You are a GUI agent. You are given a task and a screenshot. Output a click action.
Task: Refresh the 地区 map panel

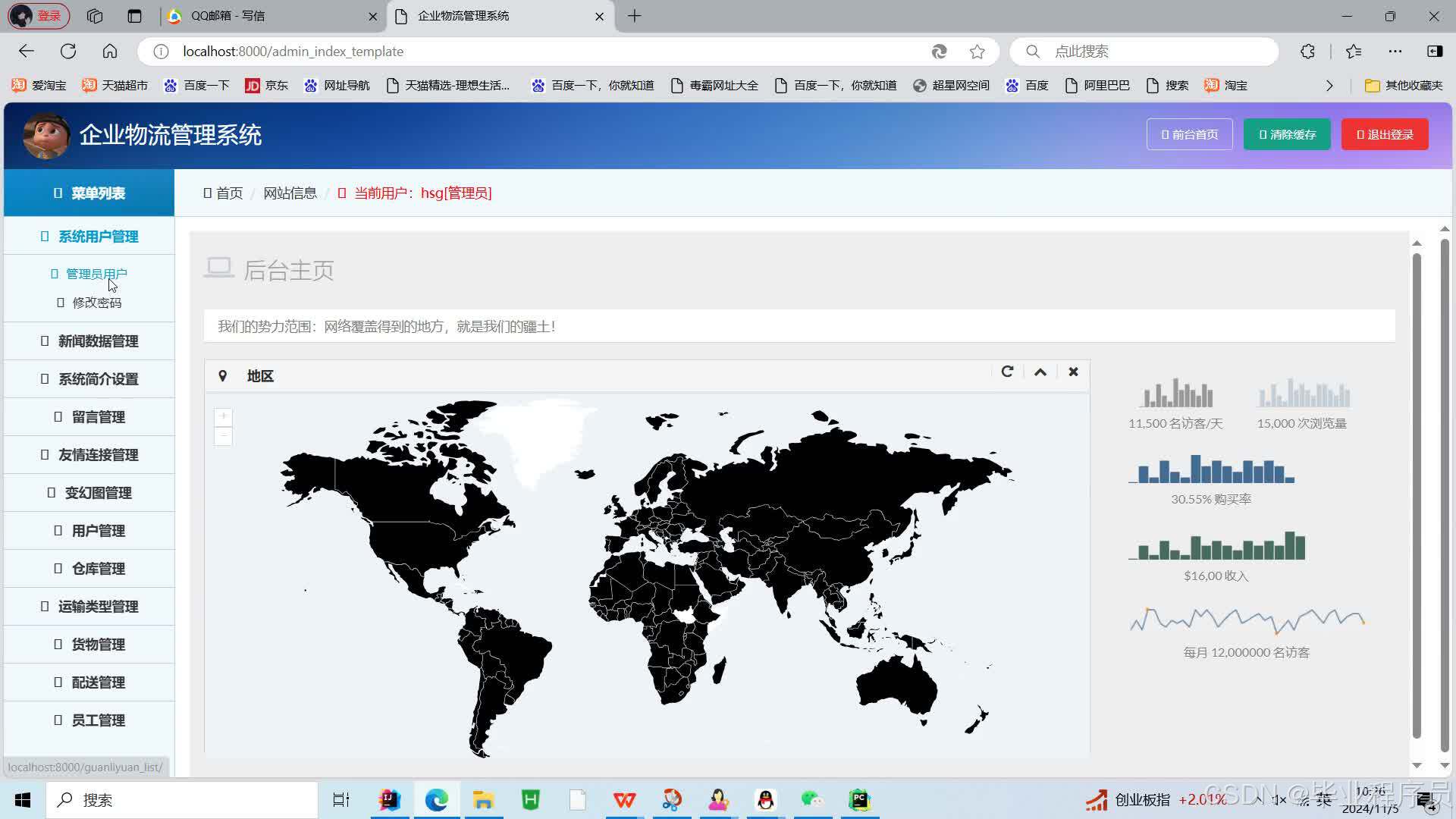(x=1007, y=372)
